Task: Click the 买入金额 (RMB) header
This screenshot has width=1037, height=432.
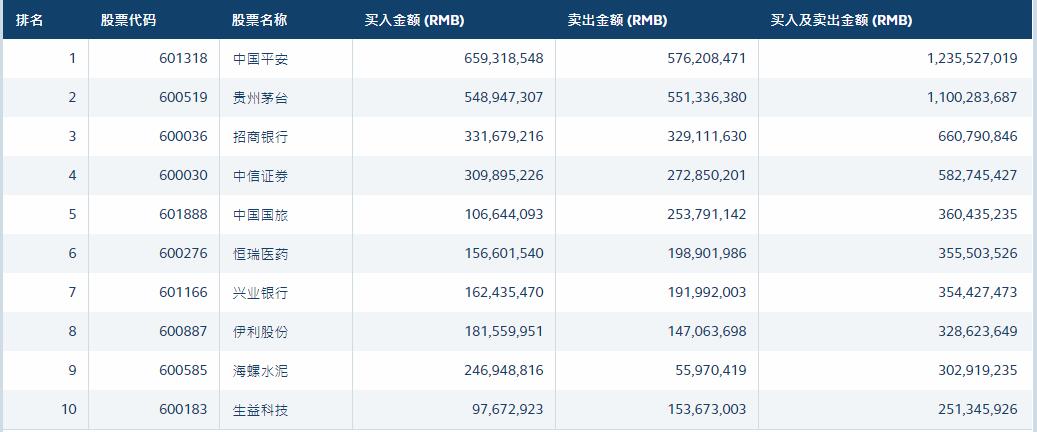Action: coord(414,20)
